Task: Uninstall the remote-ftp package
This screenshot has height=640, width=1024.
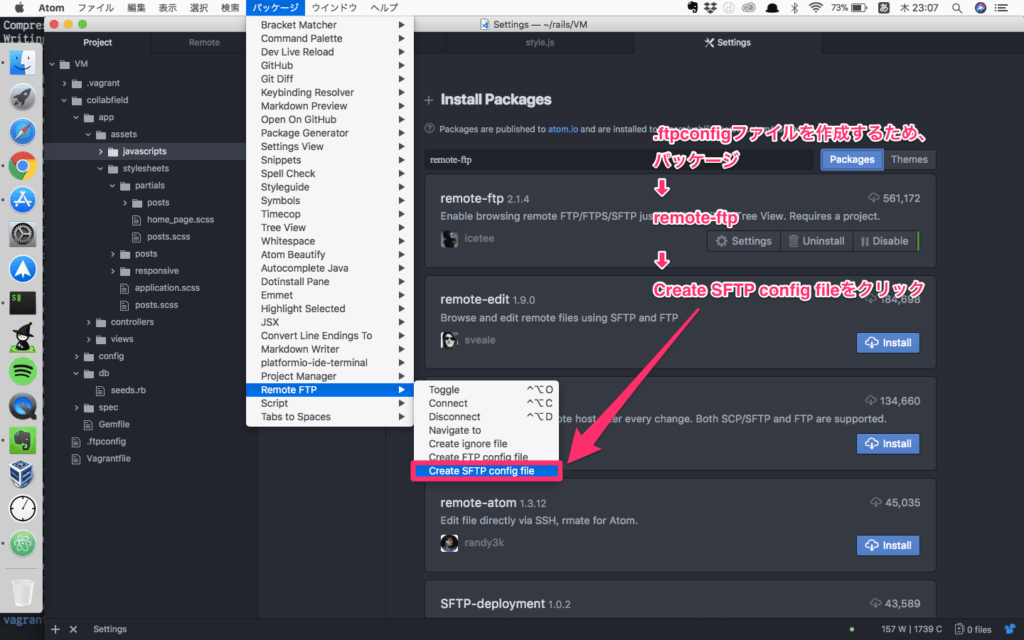Action: (x=816, y=241)
